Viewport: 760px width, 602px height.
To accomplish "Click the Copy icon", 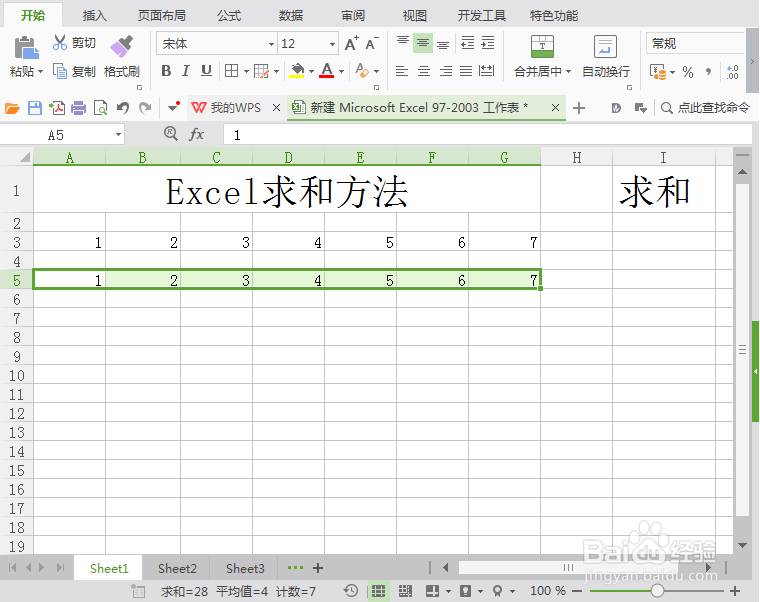I will 60,71.
